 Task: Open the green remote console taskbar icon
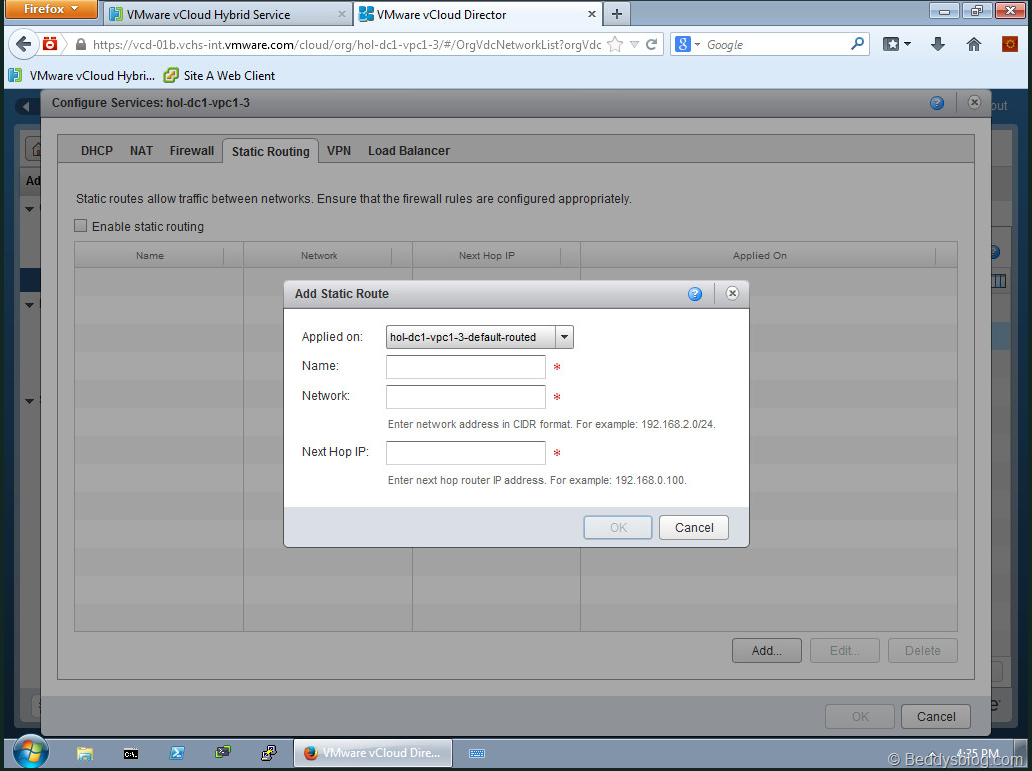[x=223, y=752]
